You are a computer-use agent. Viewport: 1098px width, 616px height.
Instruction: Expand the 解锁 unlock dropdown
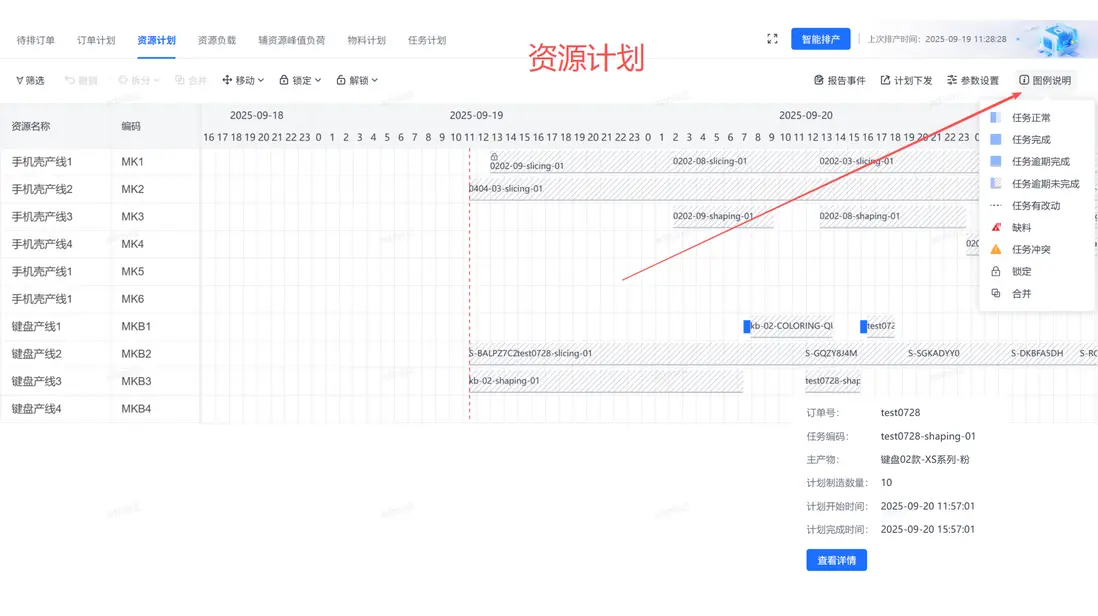click(357, 80)
